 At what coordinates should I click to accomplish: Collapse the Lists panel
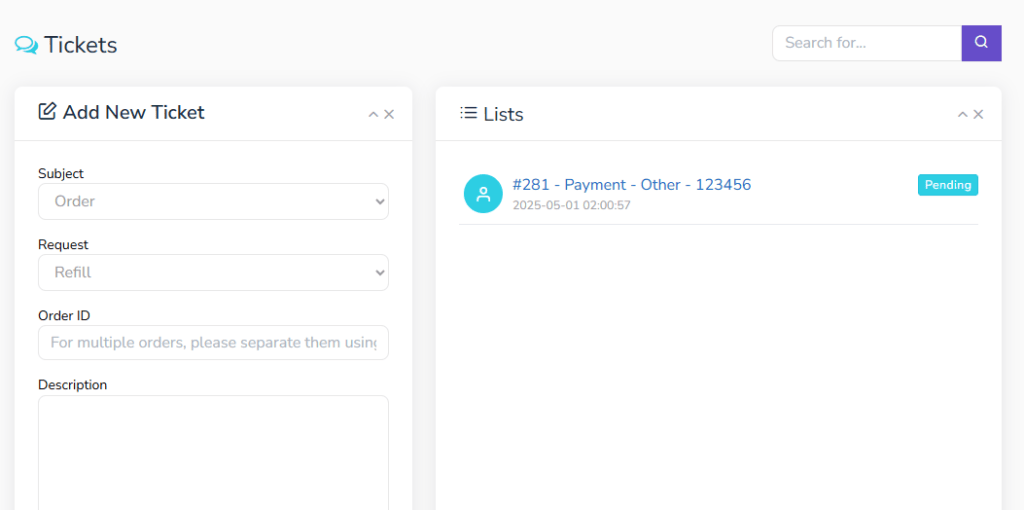[962, 114]
